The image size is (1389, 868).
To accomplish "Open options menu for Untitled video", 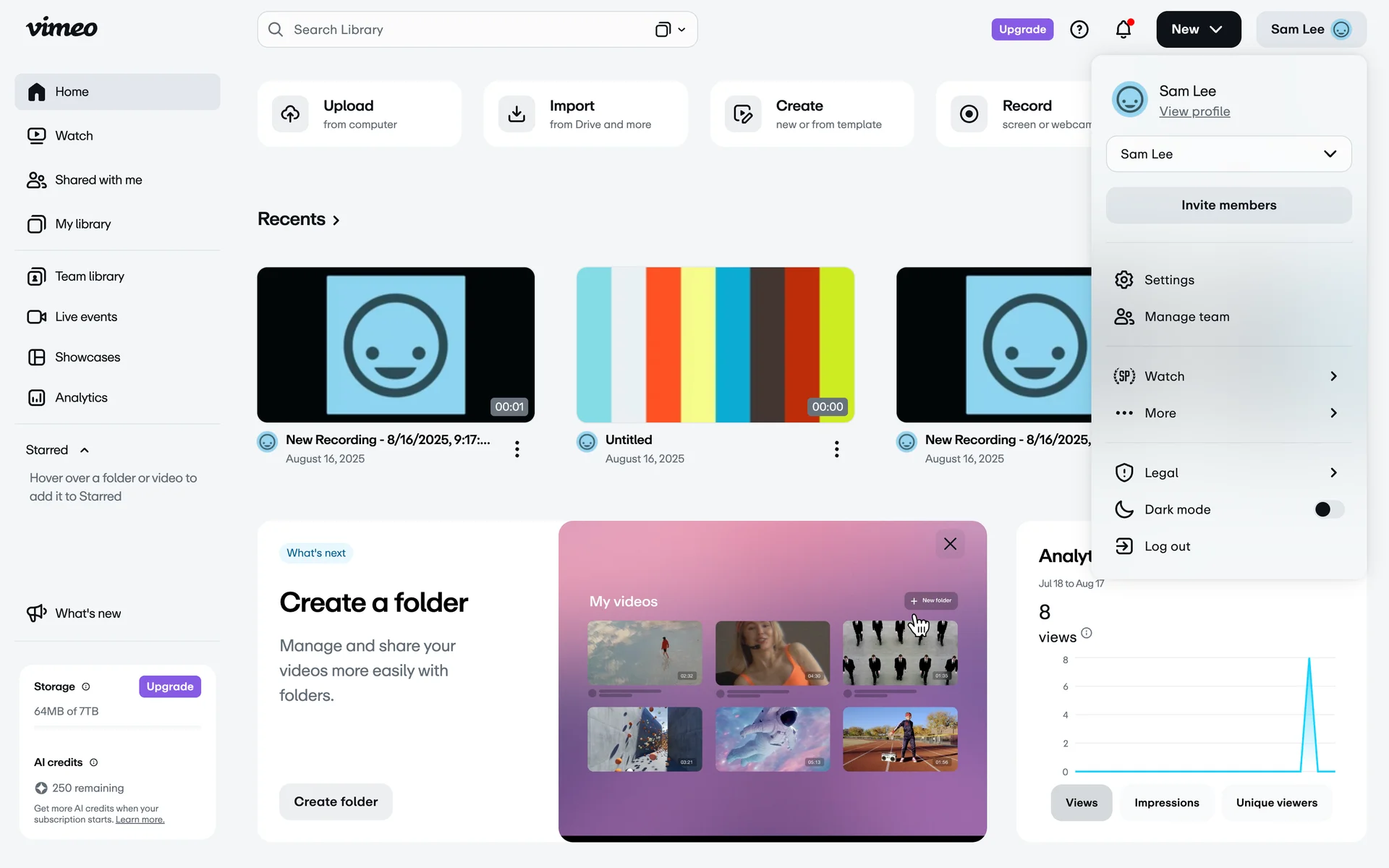I will tap(836, 449).
